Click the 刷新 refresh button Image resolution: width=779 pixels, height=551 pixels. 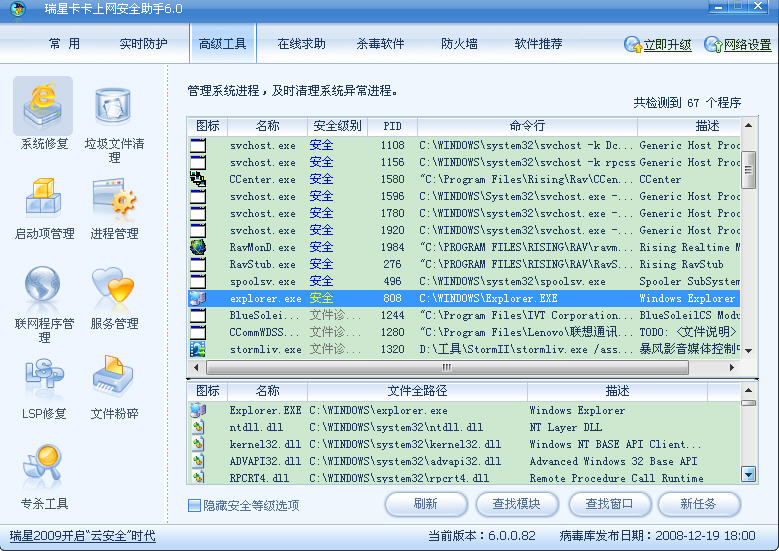(x=426, y=504)
